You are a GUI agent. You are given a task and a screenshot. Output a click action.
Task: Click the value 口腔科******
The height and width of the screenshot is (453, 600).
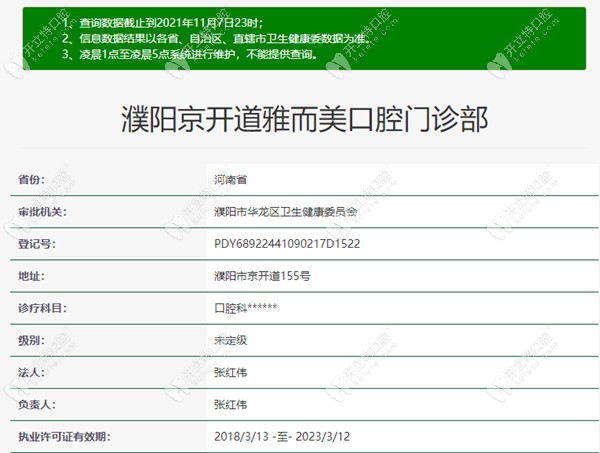(x=246, y=308)
